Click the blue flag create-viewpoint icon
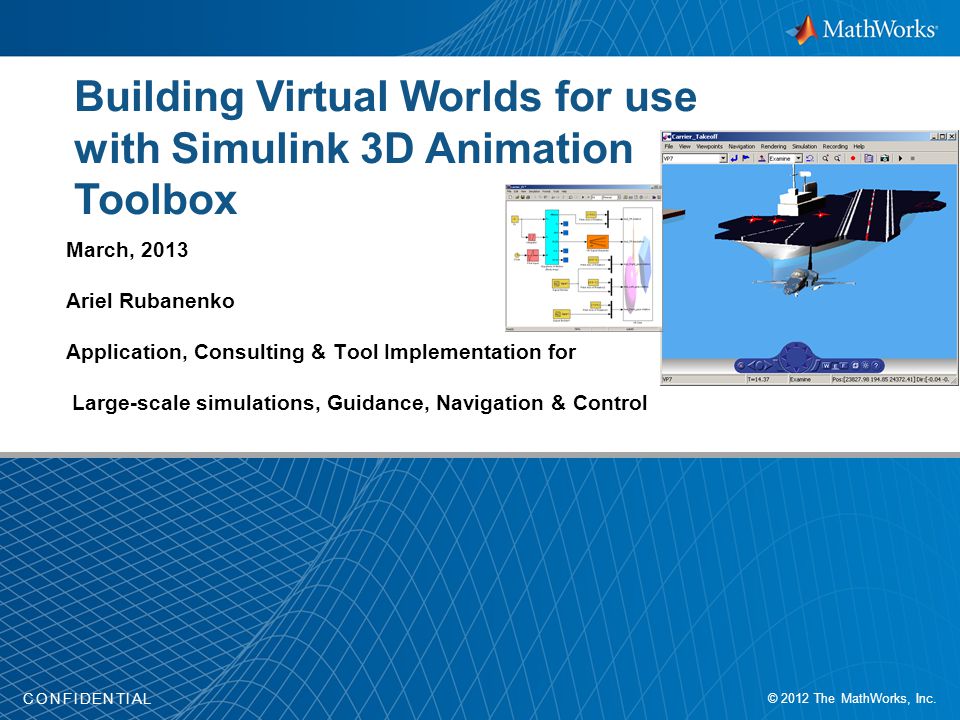 tap(746, 158)
